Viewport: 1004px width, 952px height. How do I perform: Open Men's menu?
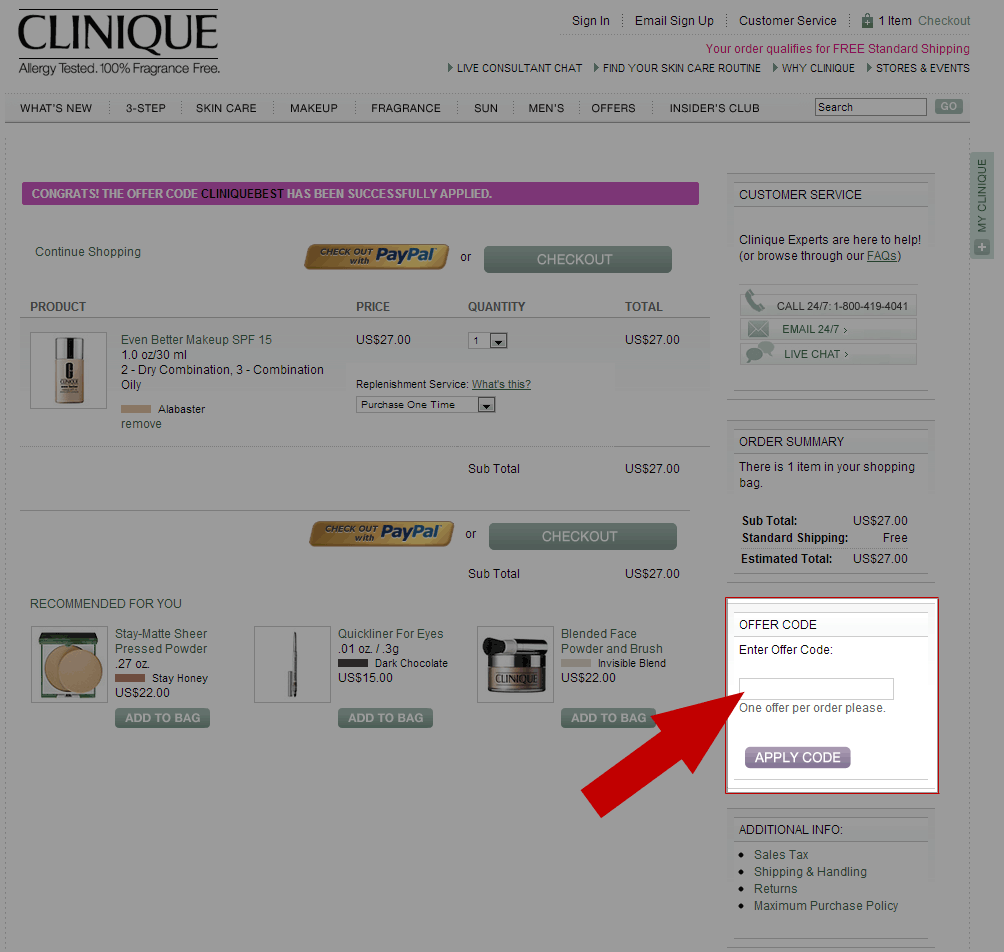coord(546,108)
